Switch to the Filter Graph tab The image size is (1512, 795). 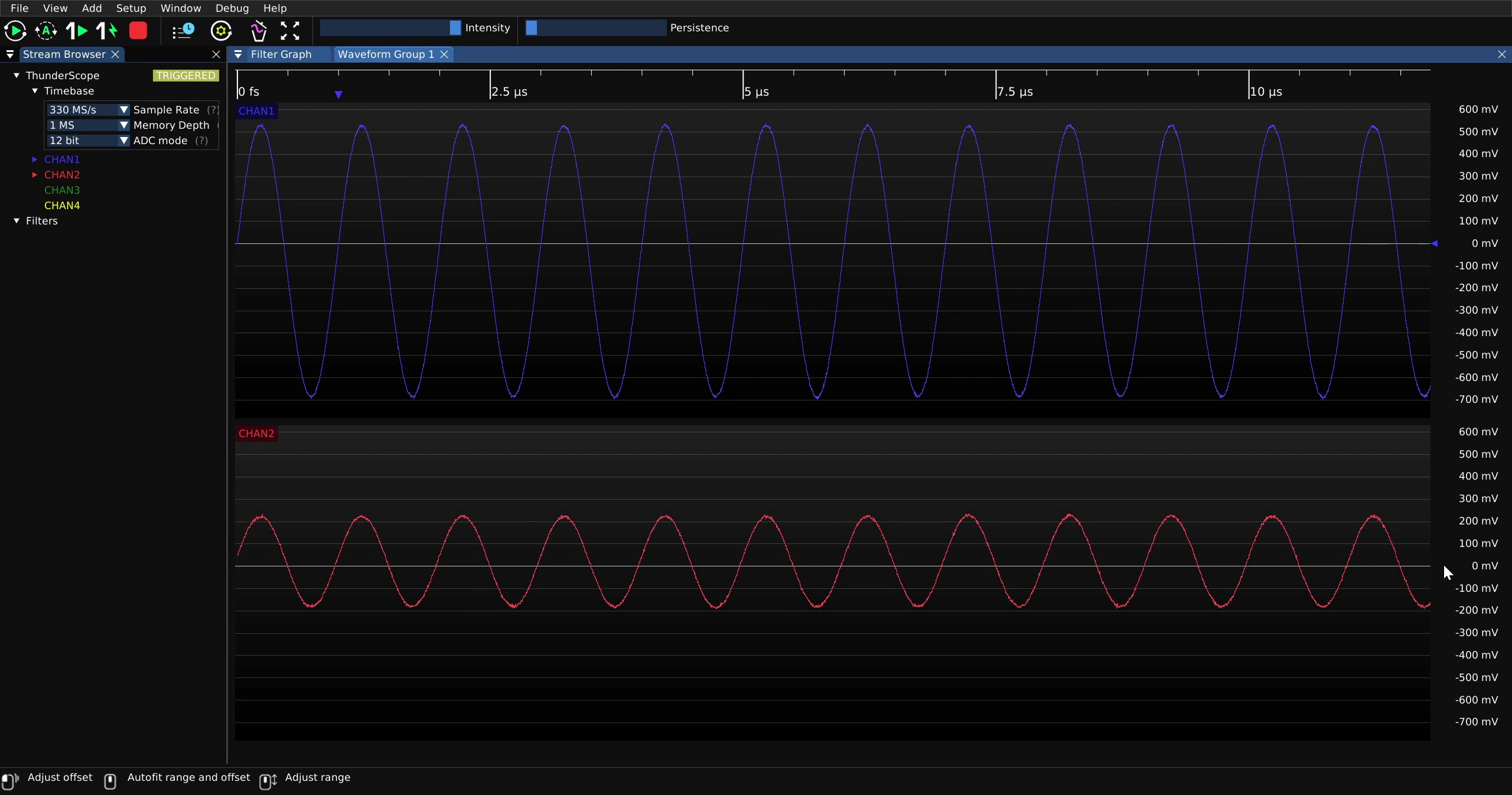coord(281,54)
